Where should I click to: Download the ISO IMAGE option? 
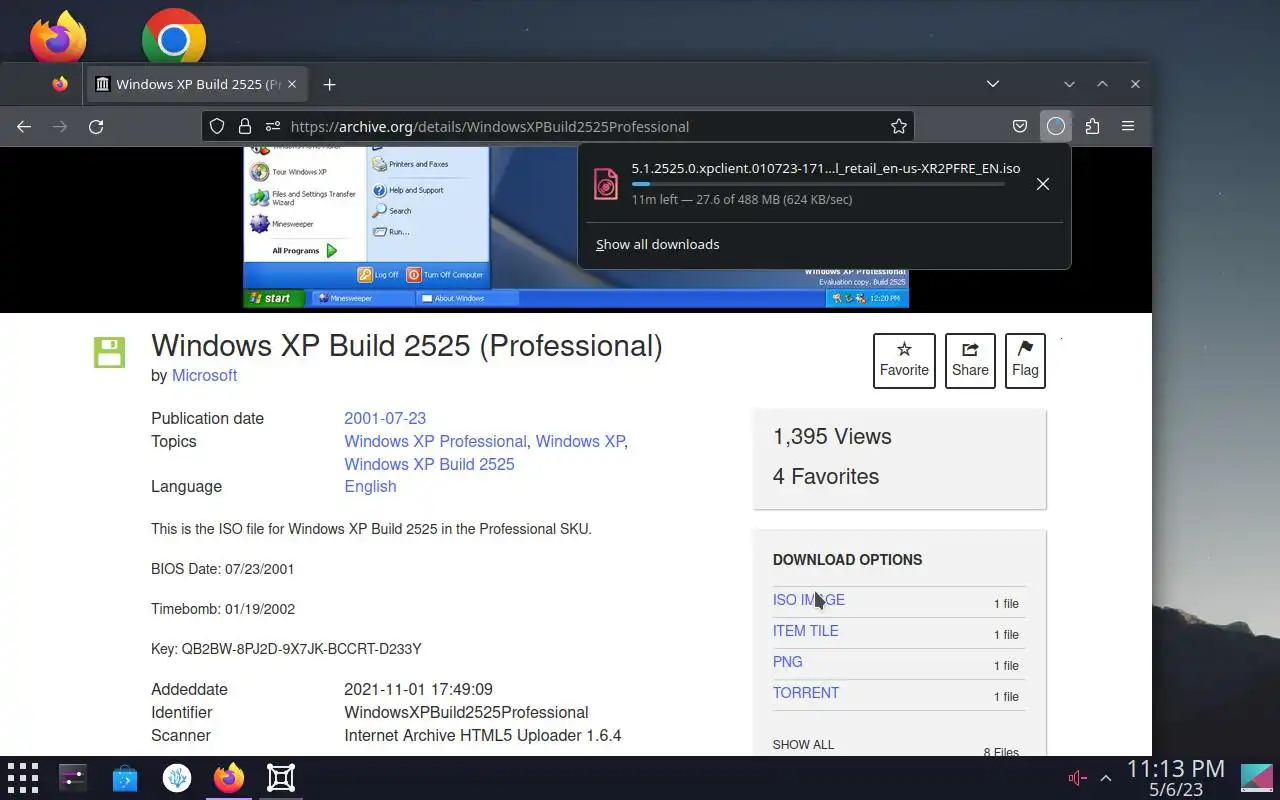pyautogui.click(x=809, y=600)
